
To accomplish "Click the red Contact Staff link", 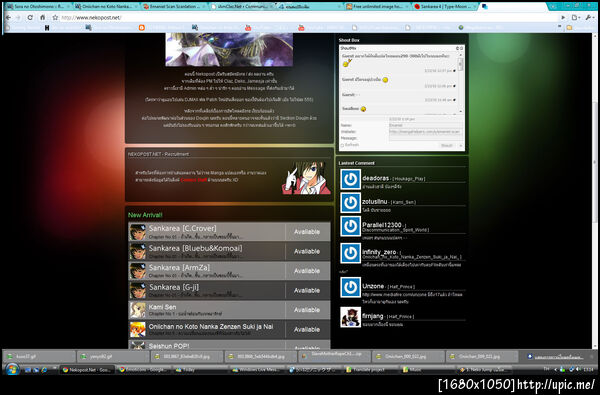I will (193, 180).
